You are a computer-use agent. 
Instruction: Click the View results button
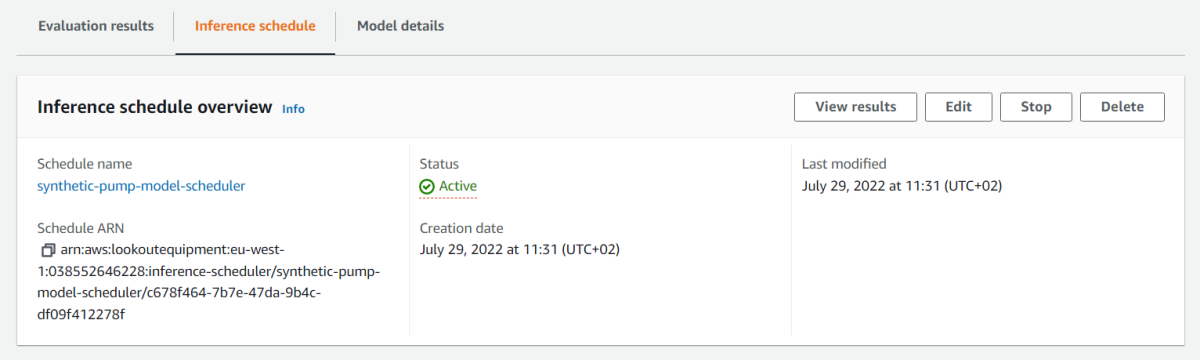(855, 107)
